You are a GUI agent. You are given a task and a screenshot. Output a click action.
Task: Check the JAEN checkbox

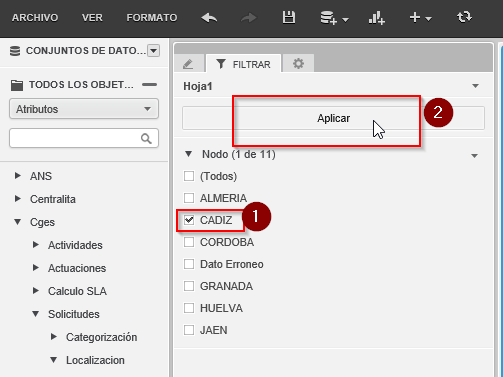point(189,330)
